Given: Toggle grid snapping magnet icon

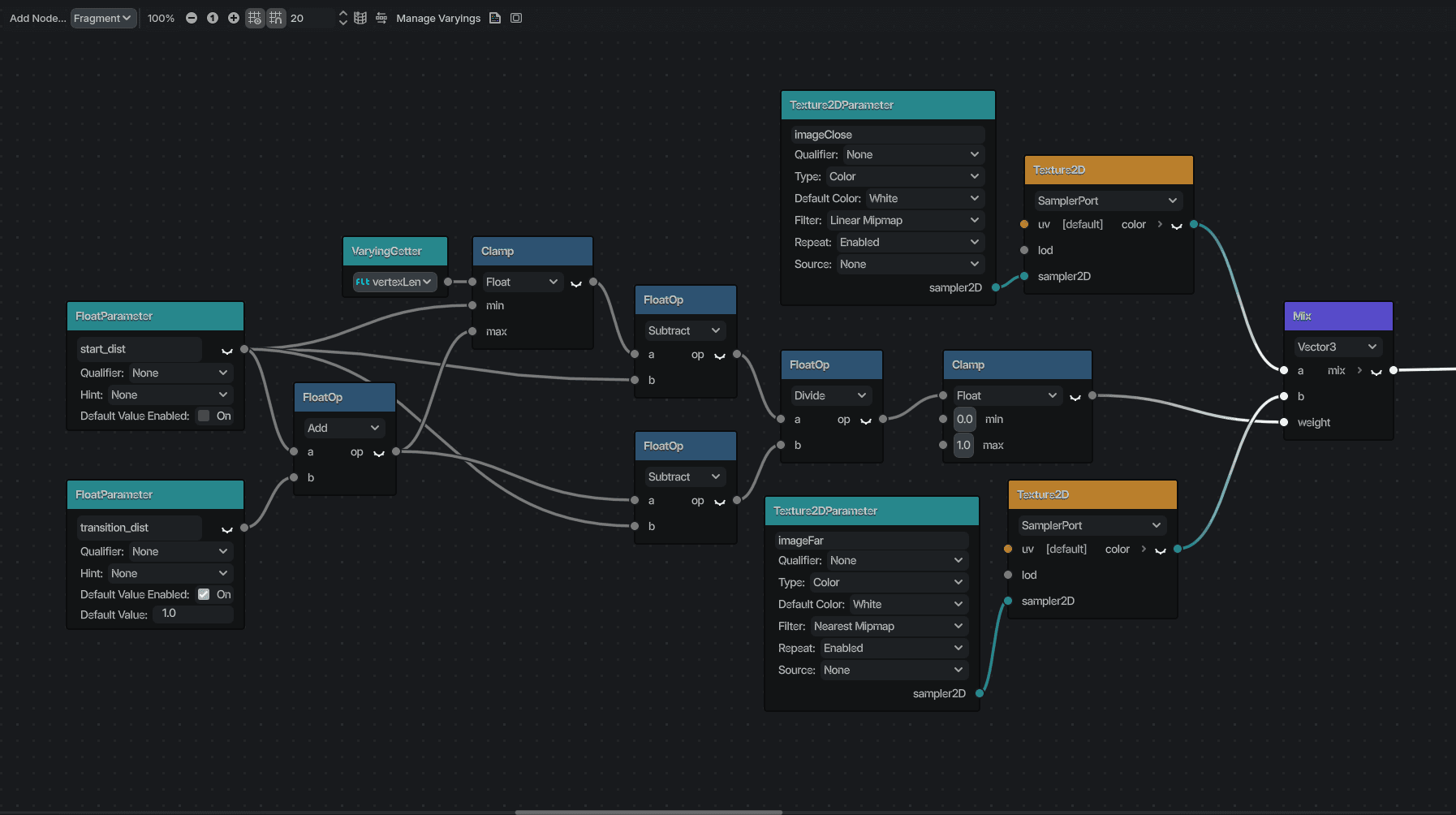Looking at the screenshot, I should tap(276, 18).
